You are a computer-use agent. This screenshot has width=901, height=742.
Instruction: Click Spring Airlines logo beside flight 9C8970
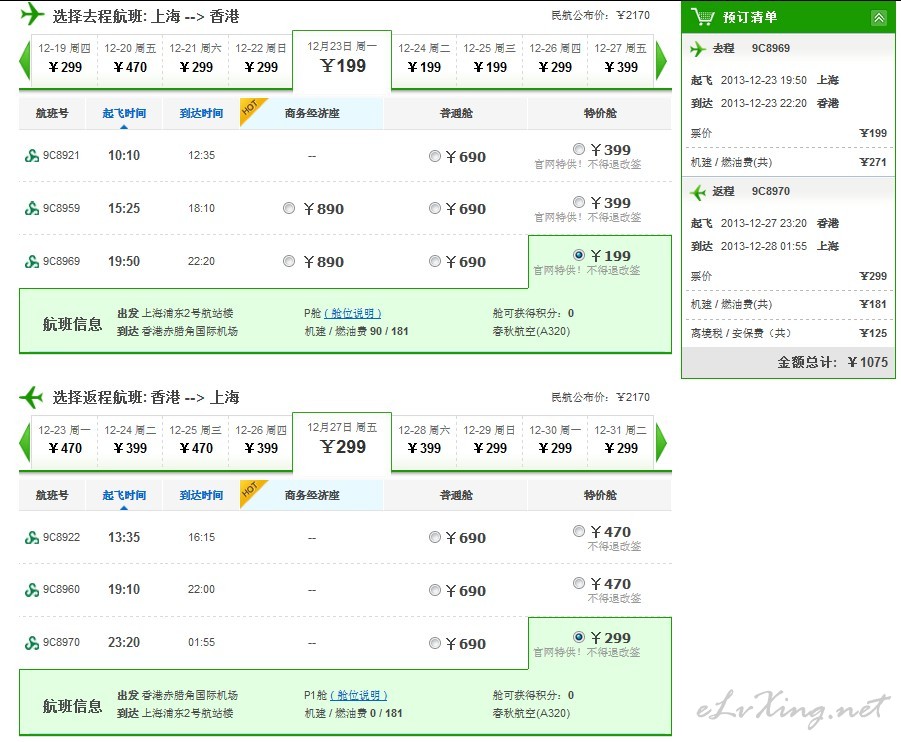32,643
